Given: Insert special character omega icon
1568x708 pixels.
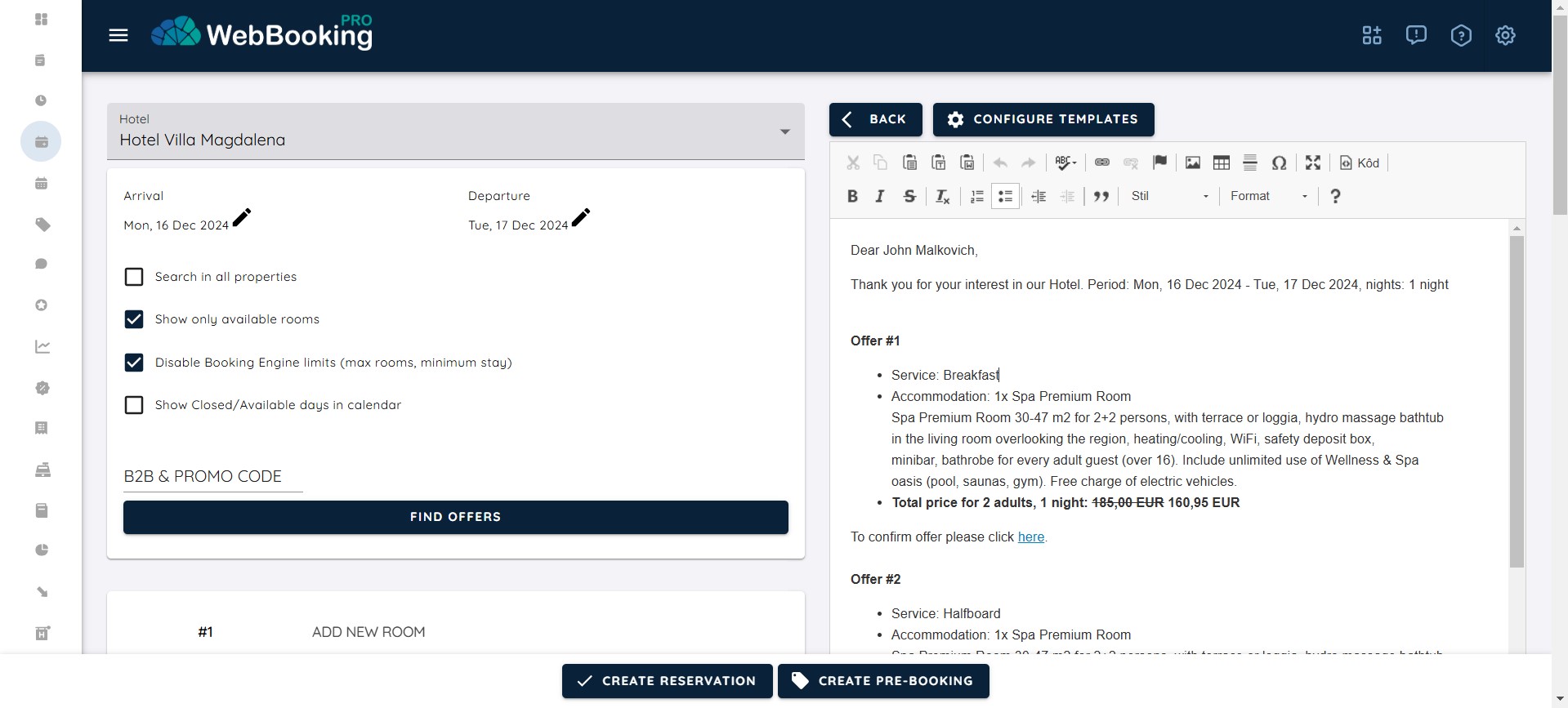Looking at the screenshot, I should 1279,163.
